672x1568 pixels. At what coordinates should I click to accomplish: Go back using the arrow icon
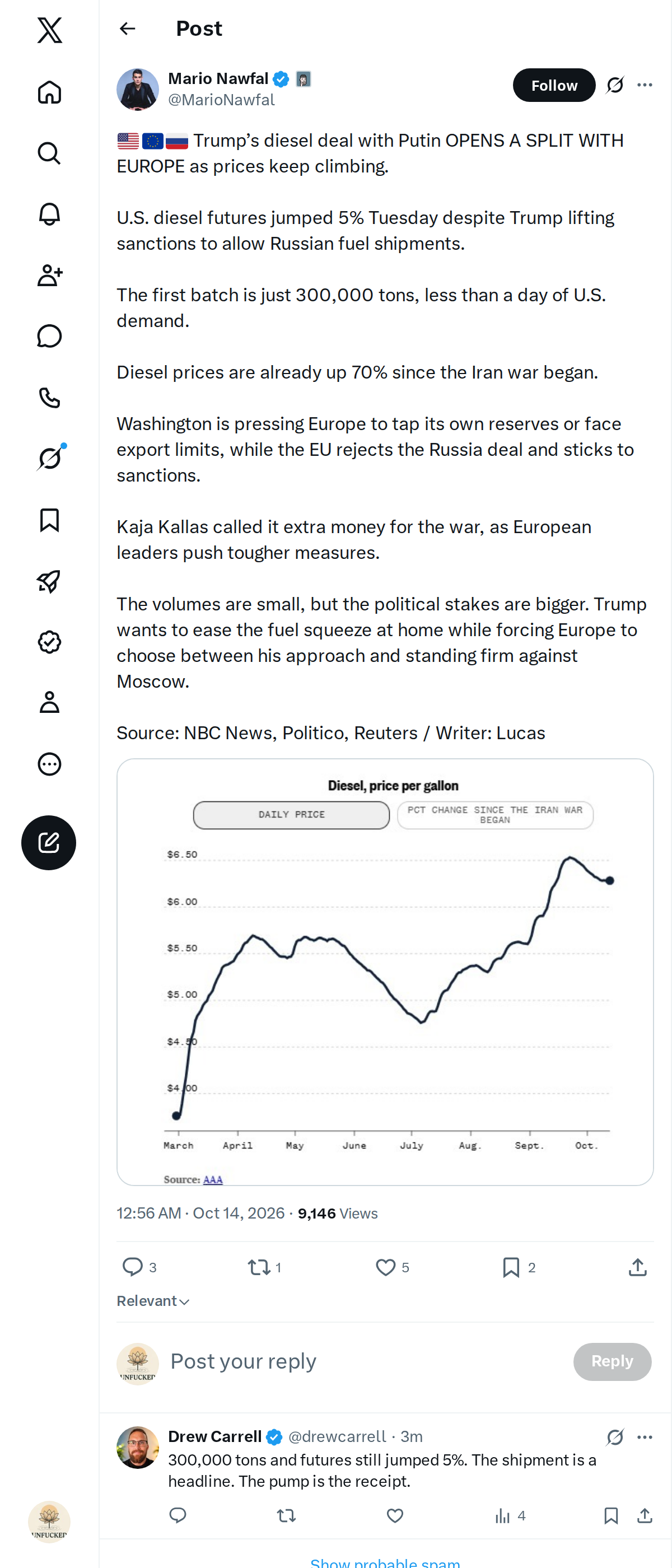click(127, 29)
